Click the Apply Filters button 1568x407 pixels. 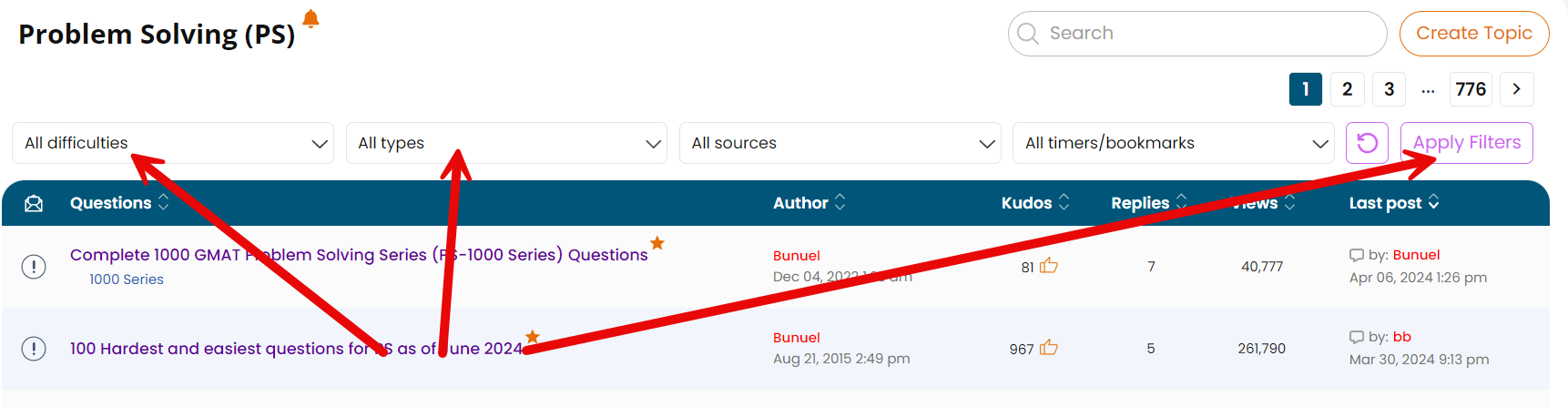[x=1466, y=143]
